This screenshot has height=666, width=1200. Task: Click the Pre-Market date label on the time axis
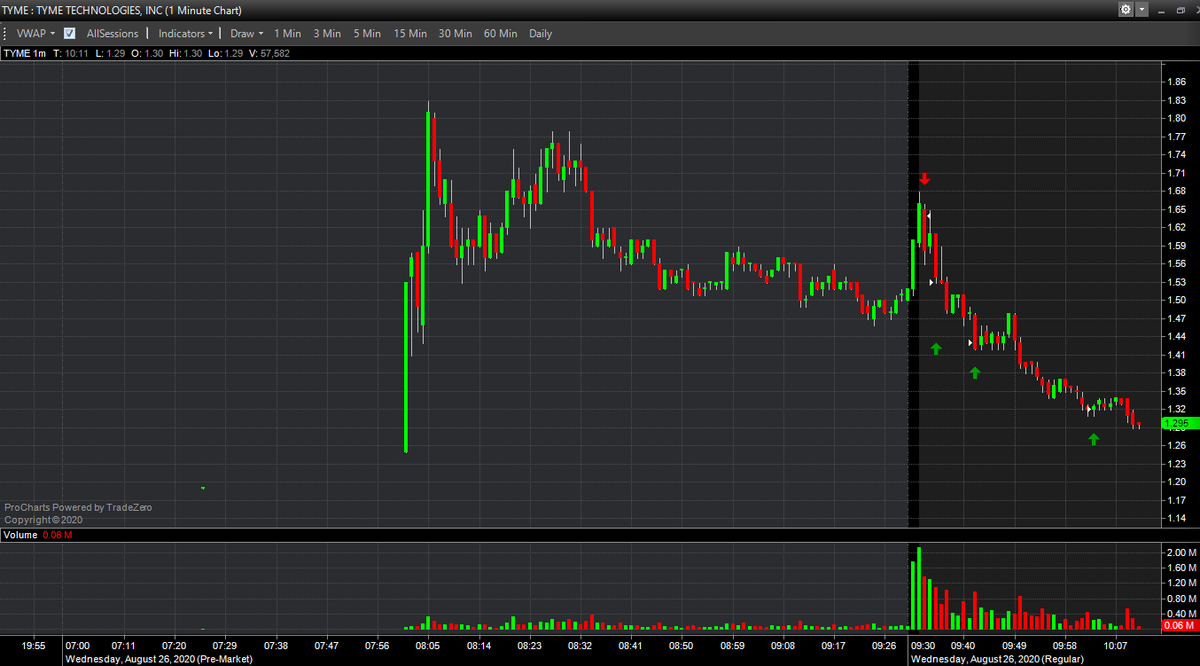(x=158, y=659)
